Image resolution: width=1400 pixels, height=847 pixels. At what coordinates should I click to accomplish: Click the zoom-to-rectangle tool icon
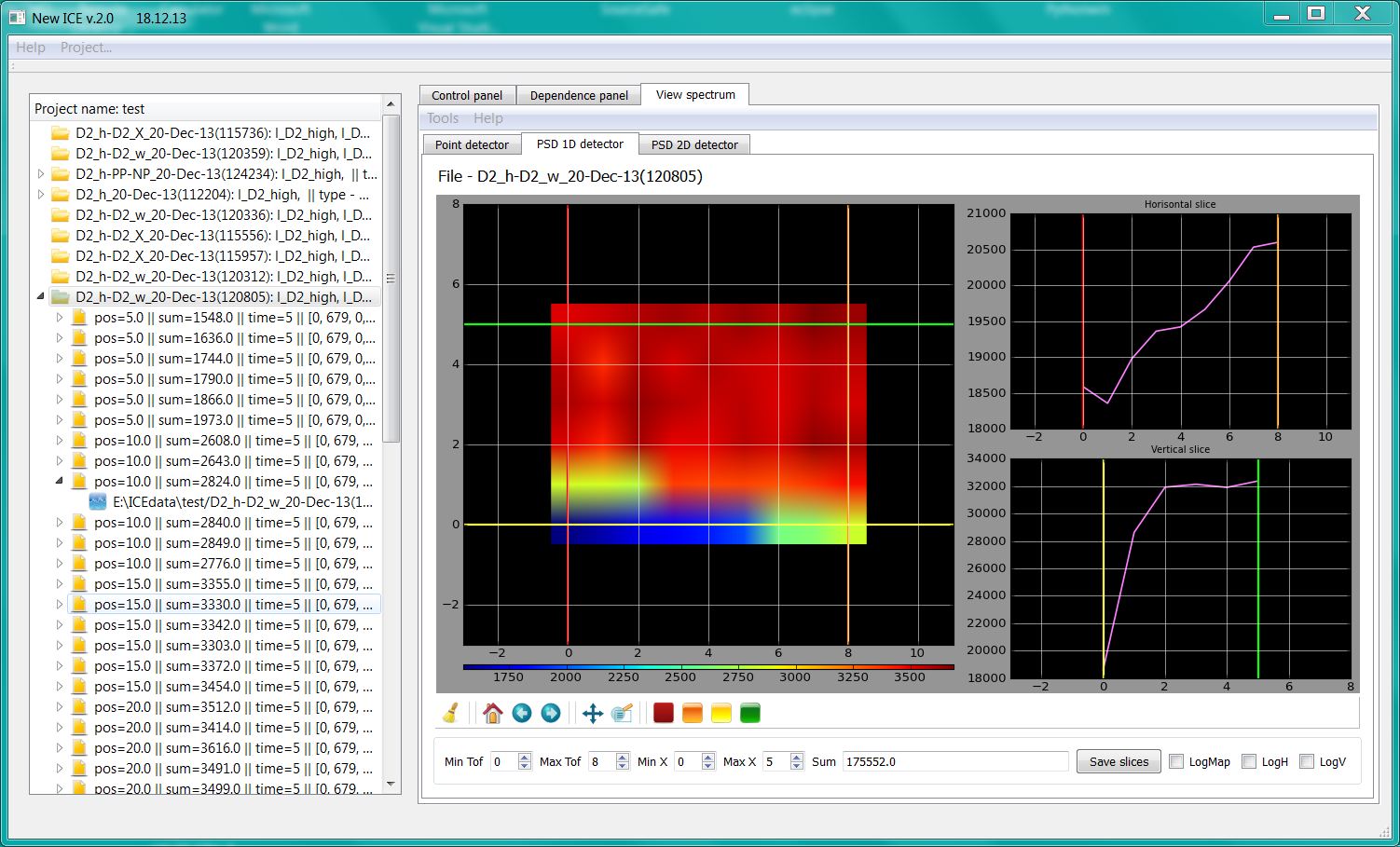click(622, 714)
